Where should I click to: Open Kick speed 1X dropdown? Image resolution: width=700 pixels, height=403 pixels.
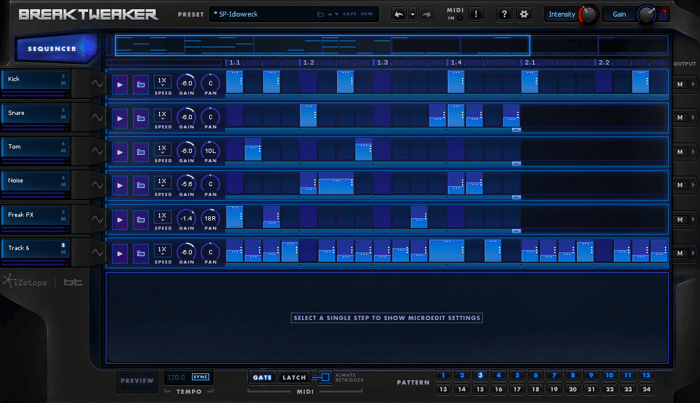[162, 82]
